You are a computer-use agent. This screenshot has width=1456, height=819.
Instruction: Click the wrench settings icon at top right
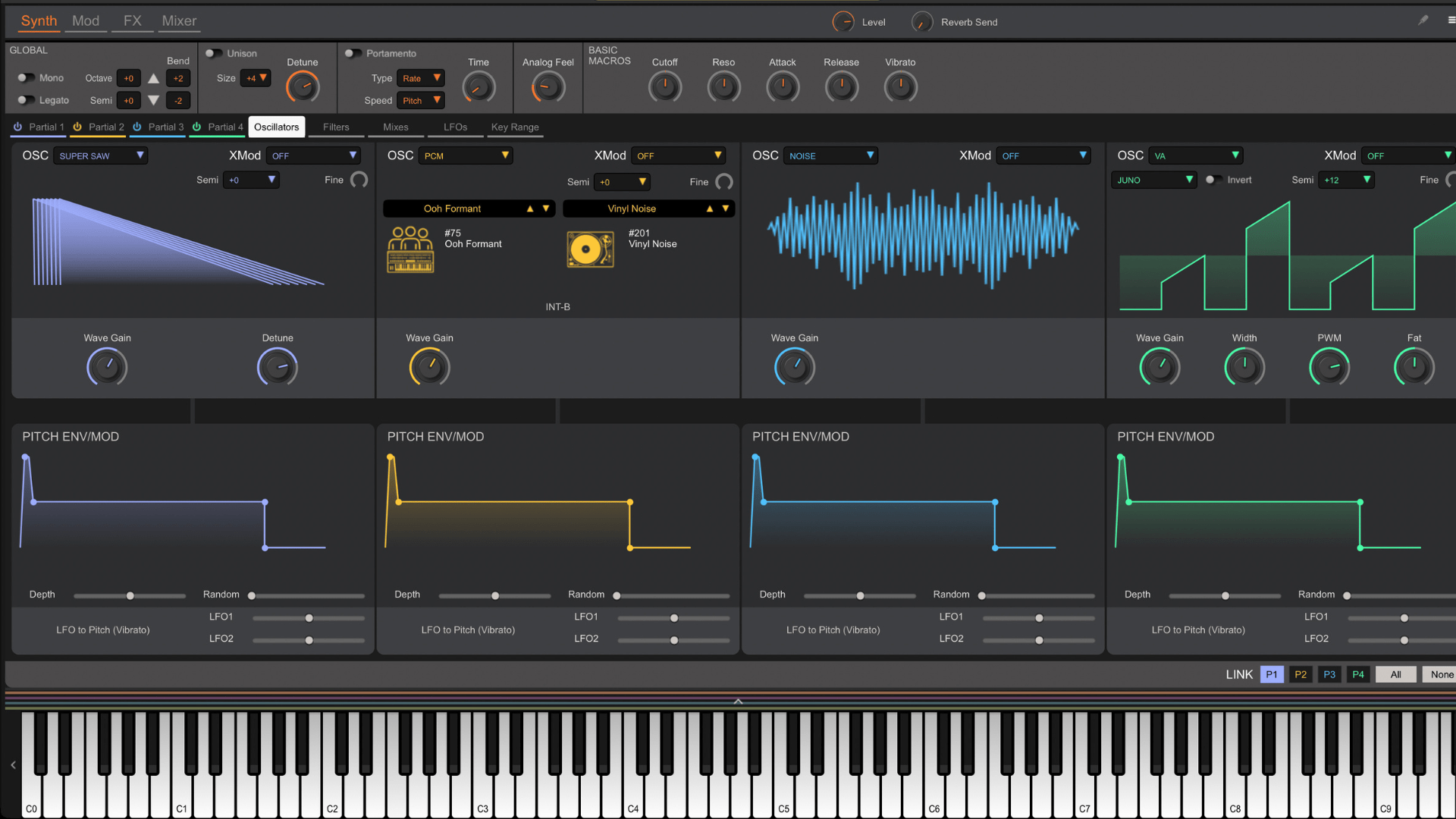click(1423, 20)
